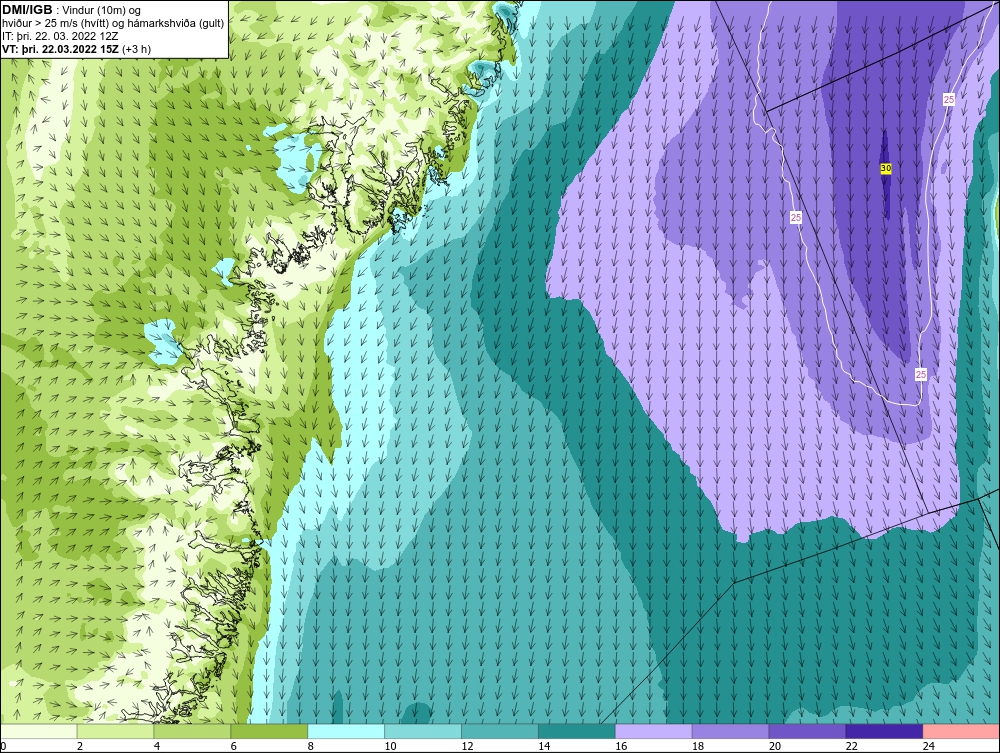1000x753 pixels.
Task: Select the 14–16 m/s dark teal swatch
Action: pos(577,731)
